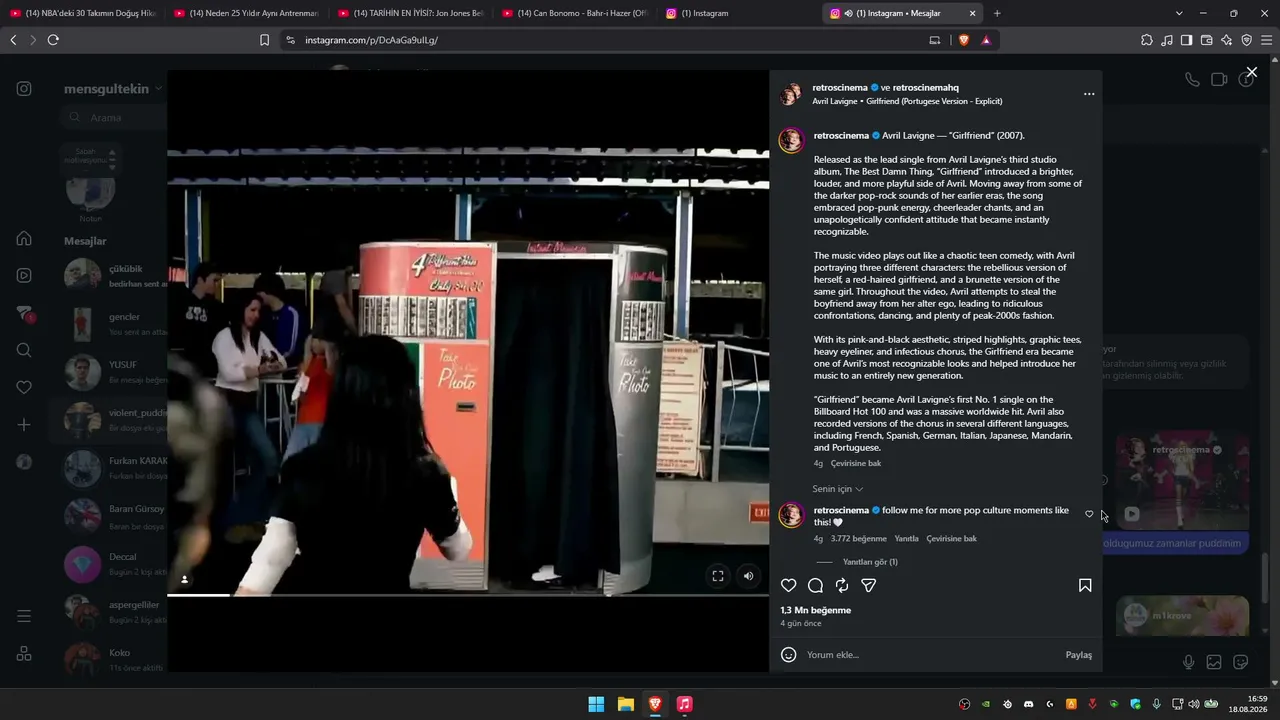Open retroscinemahq profile from post header
1280x720 pixels.
(x=926, y=88)
